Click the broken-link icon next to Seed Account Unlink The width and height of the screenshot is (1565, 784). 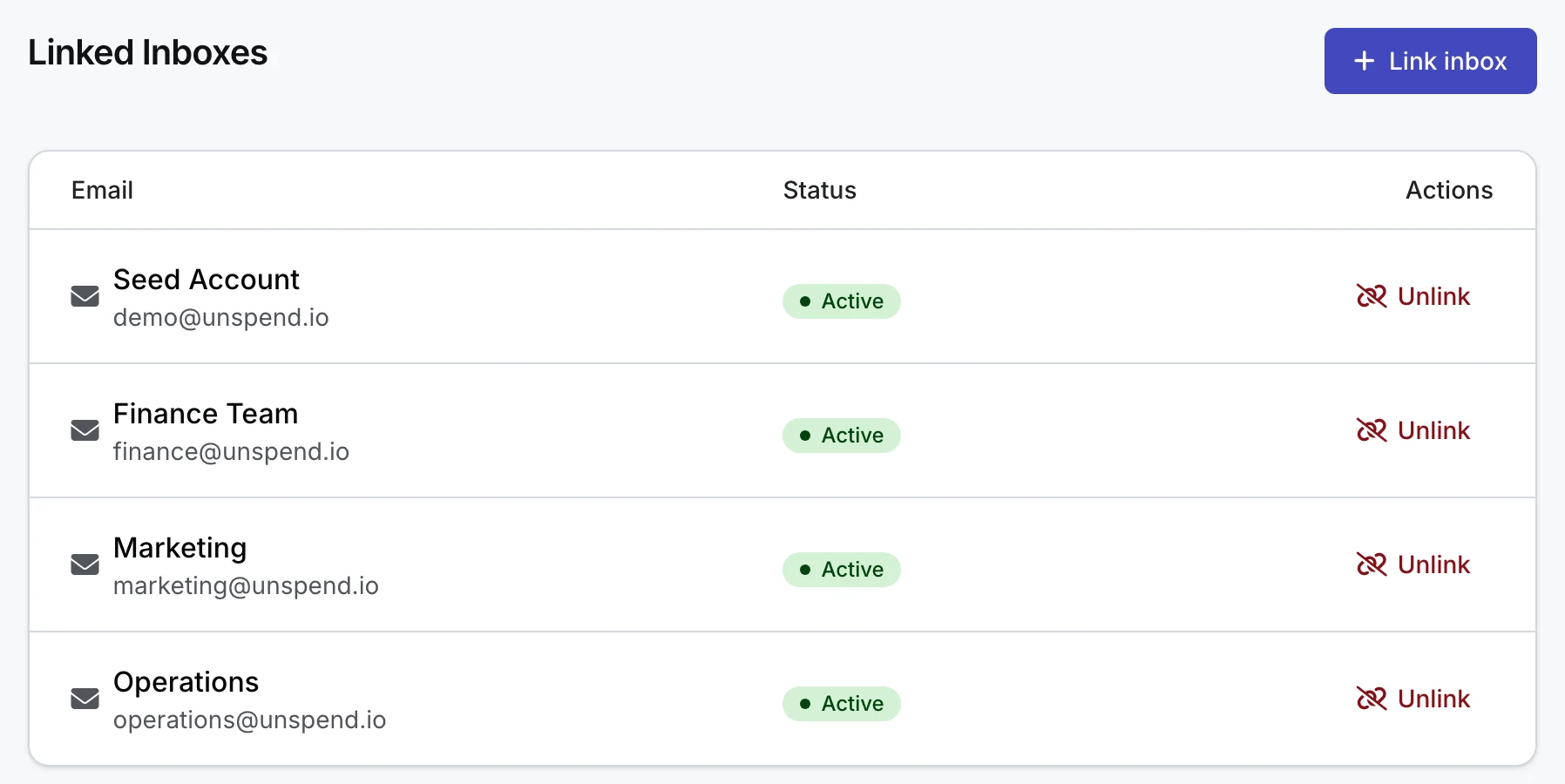tap(1372, 297)
